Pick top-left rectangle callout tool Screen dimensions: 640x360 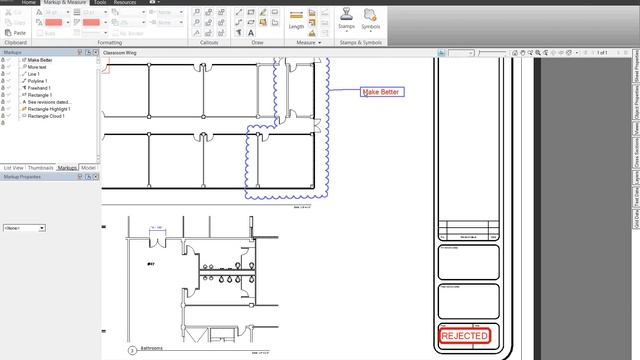click(x=196, y=12)
